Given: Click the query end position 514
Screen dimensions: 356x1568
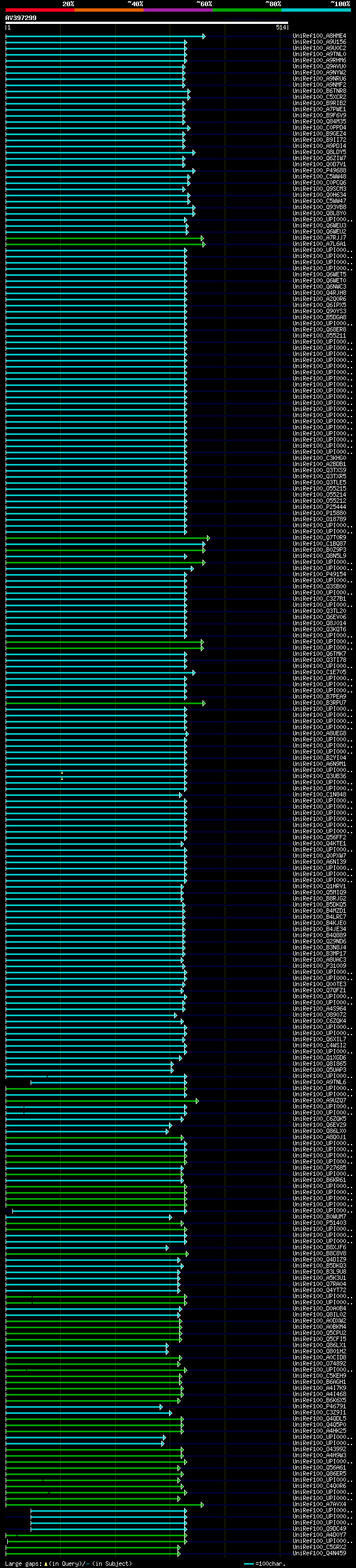Looking at the screenshot, I should click(280, 27).
